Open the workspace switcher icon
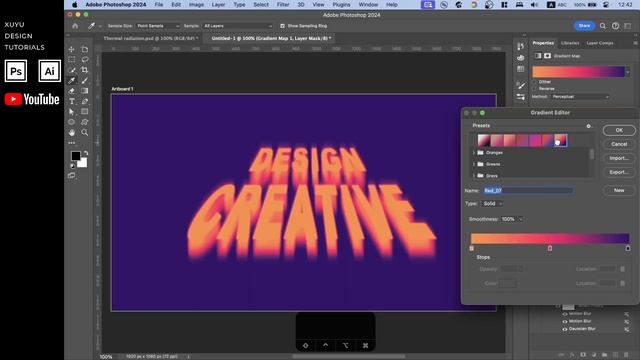The image size is (640, 360). click(x=628, y=26)
